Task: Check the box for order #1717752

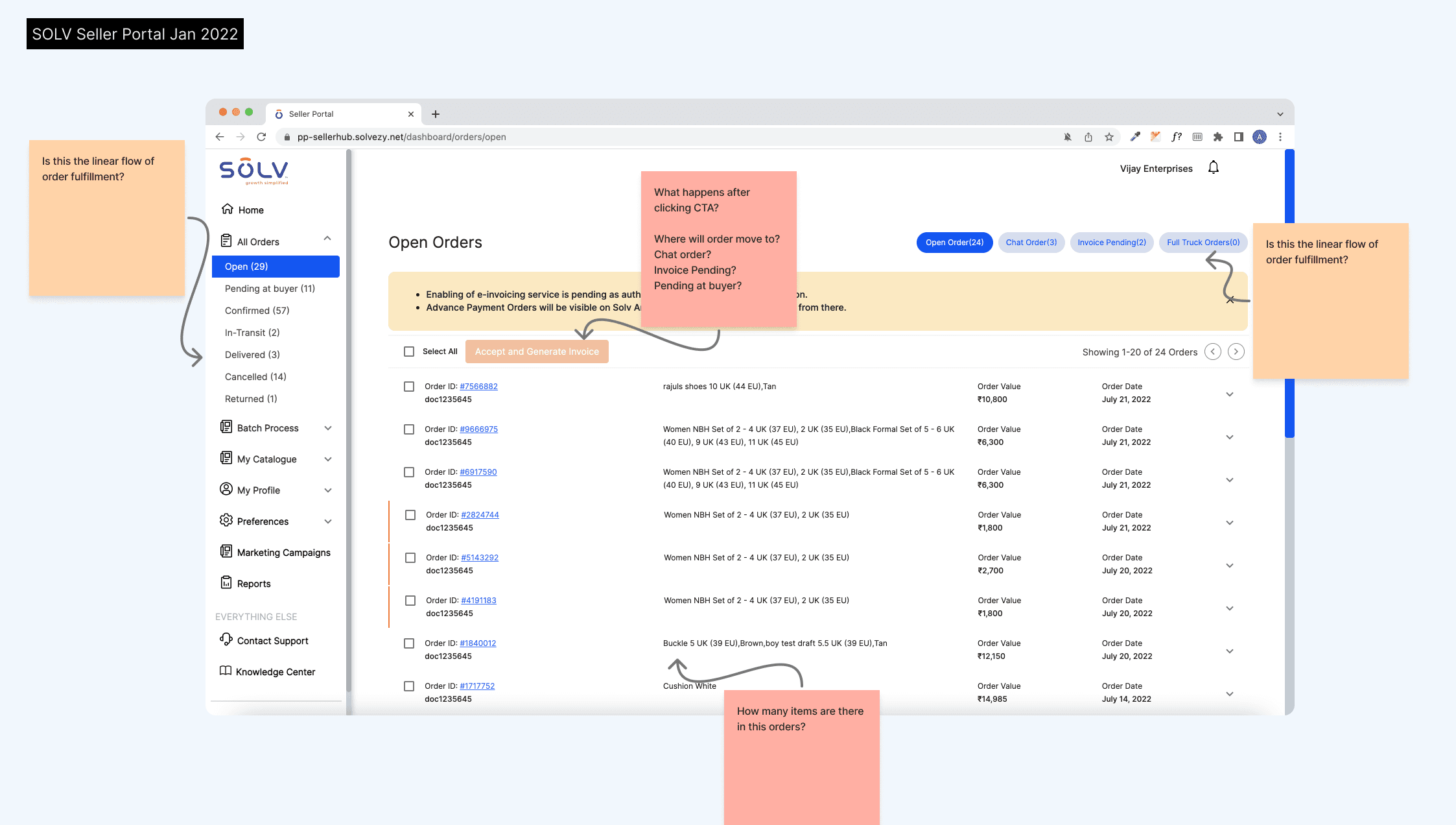Action: (409, 686)
